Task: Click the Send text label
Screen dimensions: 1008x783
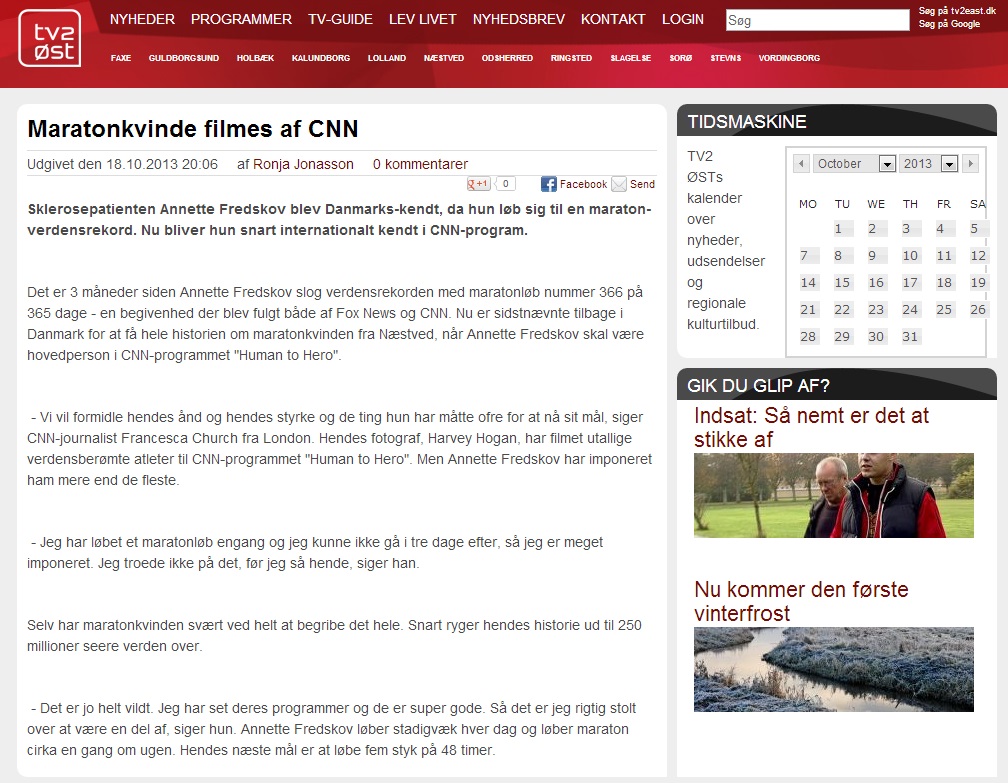Action: click(x=642, y=184)
